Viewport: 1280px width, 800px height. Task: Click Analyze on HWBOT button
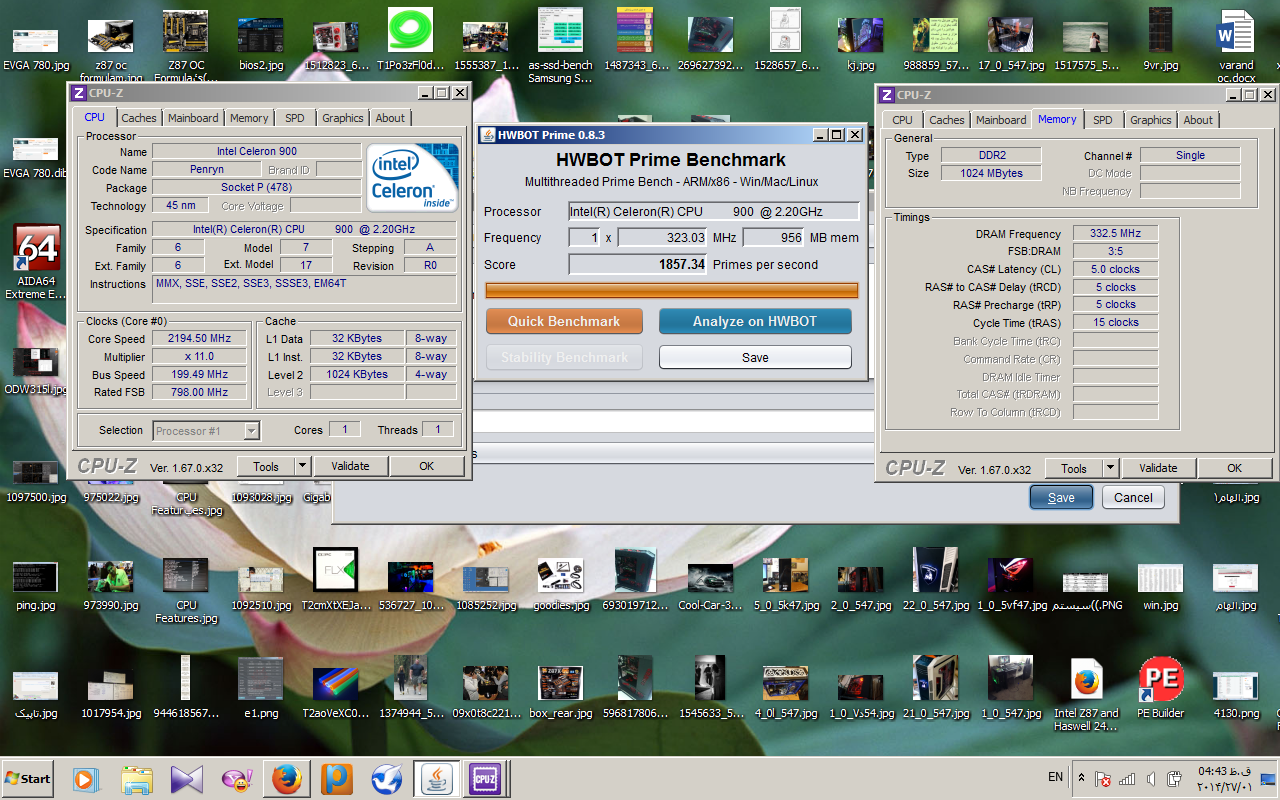[755, 321]
